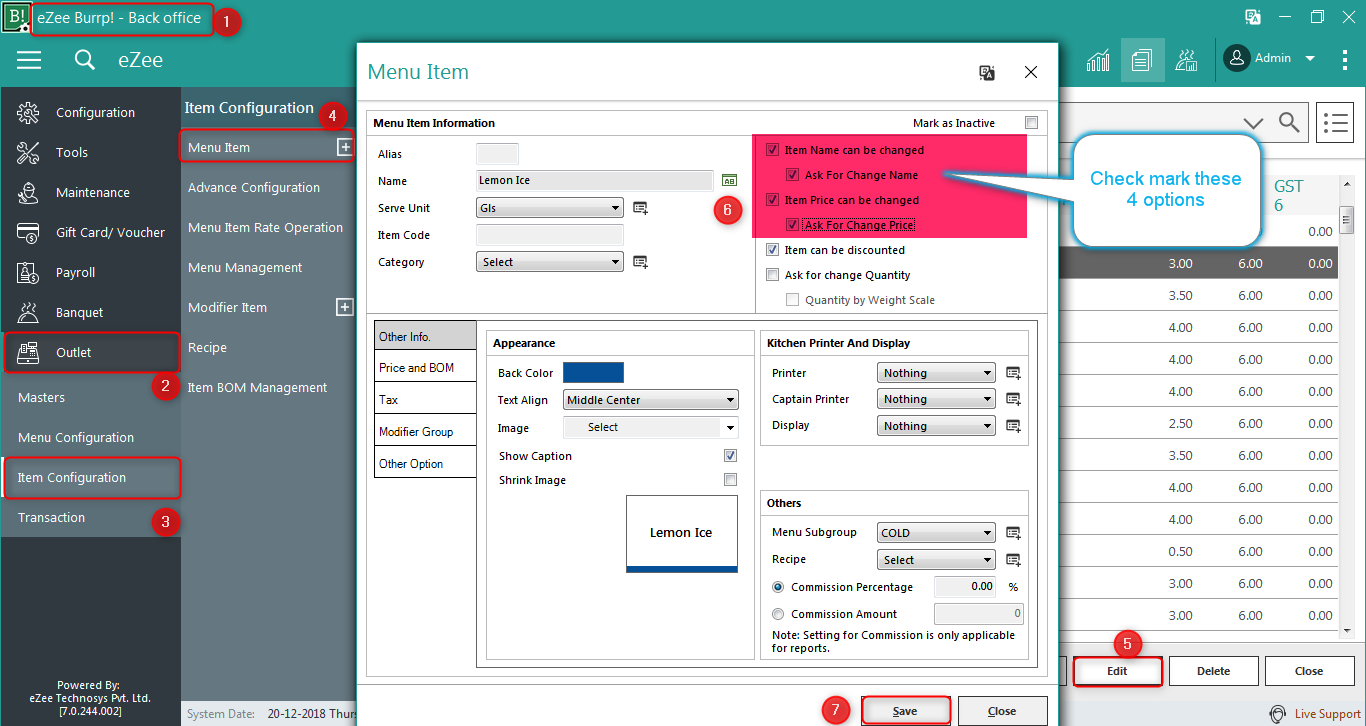Open Recipe dropdown
1366x726 pixels.
tap(936, 560)
